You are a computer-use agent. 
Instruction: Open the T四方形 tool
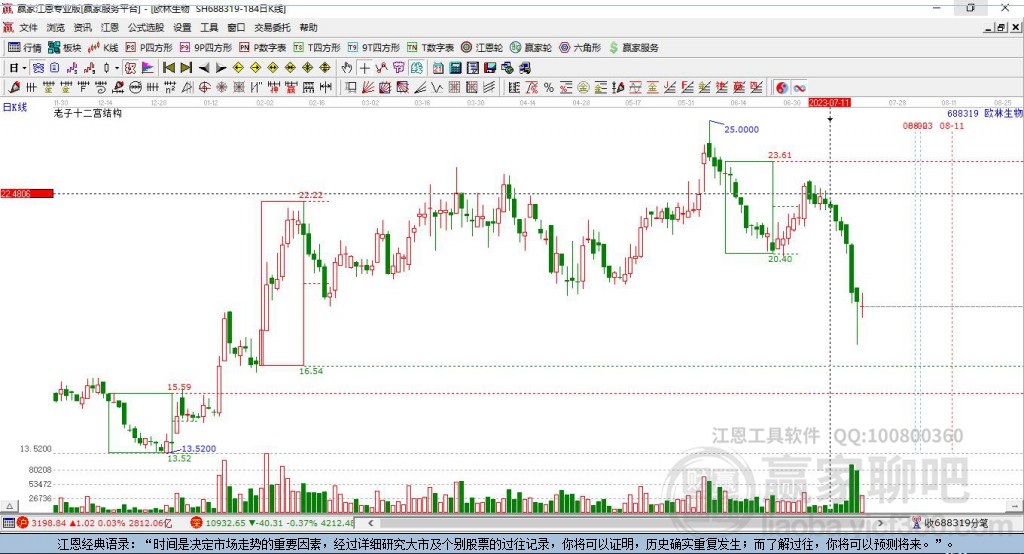pos(317,48)
